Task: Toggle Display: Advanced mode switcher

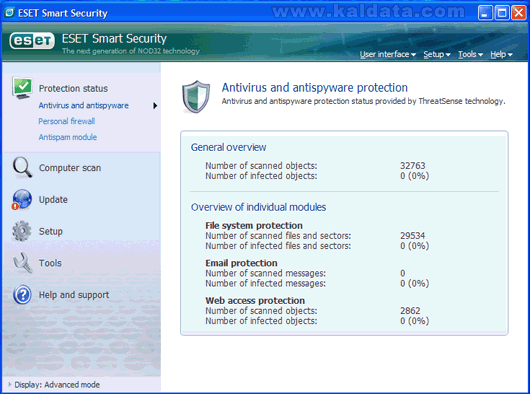Action: 54,385
